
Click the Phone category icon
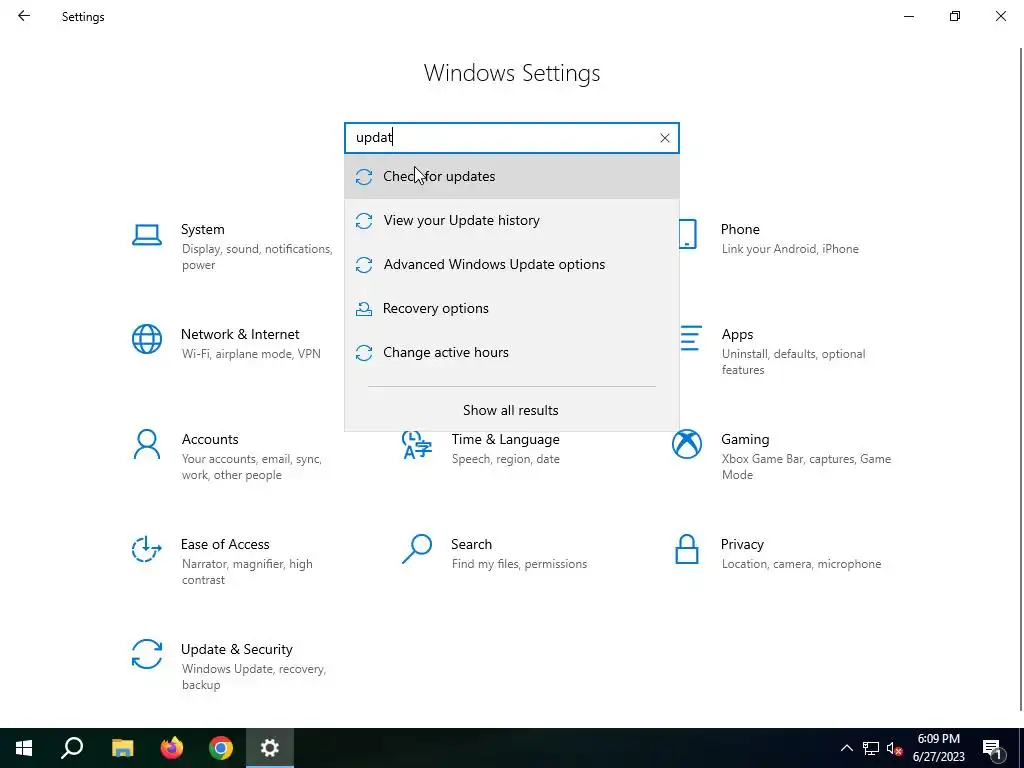coord(687,234)
